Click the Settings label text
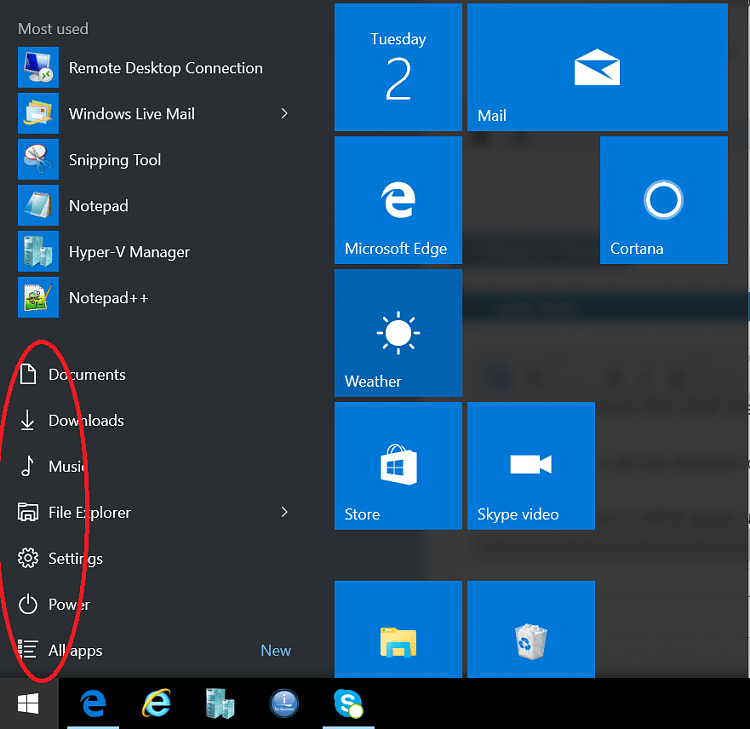Viewport: 750px width, 729px height. [x=76, y=559]
